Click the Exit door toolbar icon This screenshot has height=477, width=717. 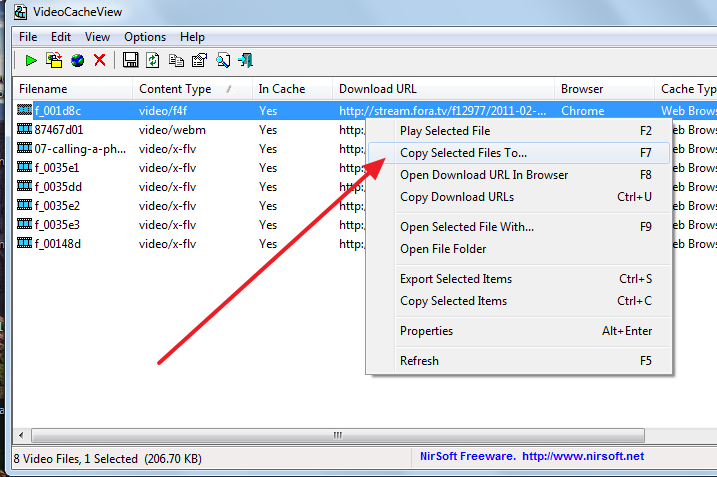[246, 60]
